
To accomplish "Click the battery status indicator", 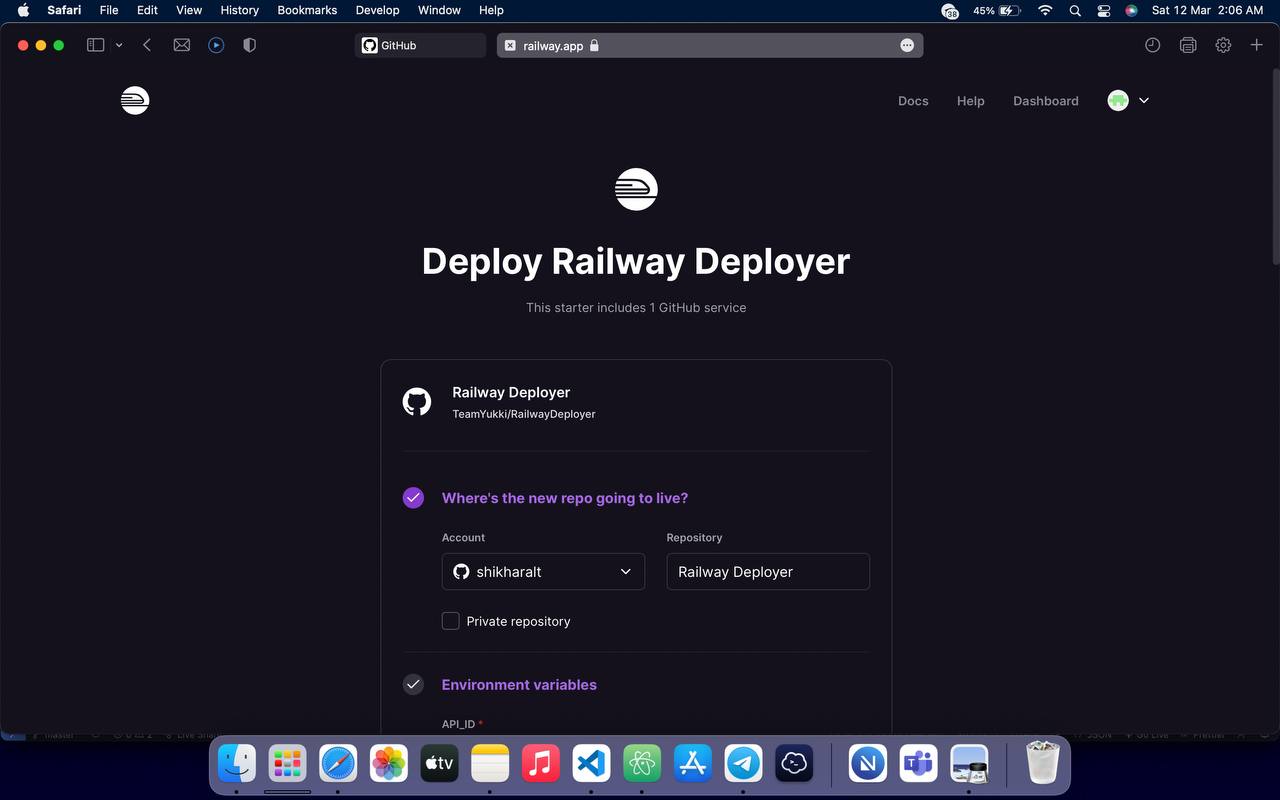I will 996,10.
